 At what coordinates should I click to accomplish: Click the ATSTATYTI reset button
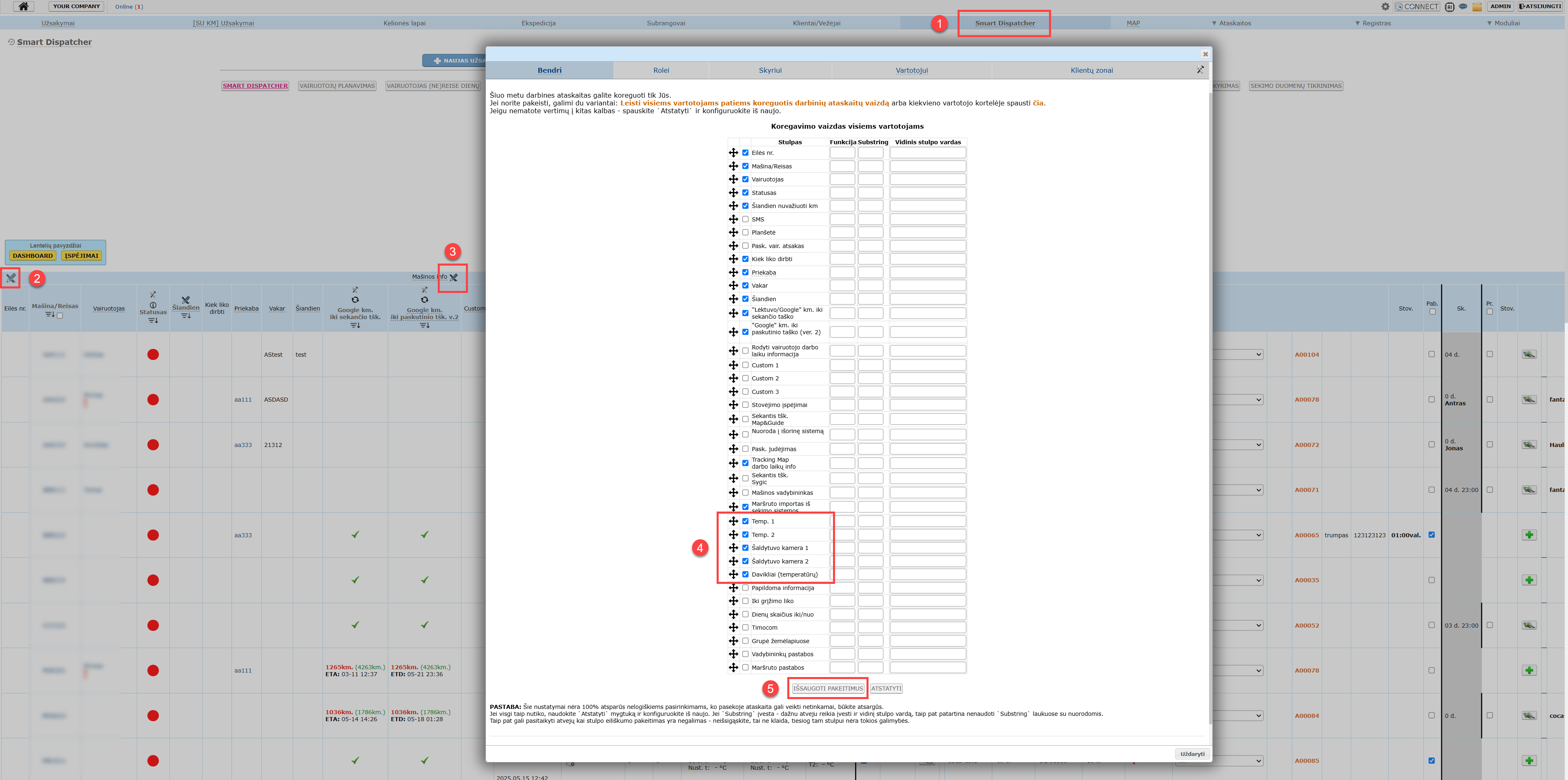(886, 688)
